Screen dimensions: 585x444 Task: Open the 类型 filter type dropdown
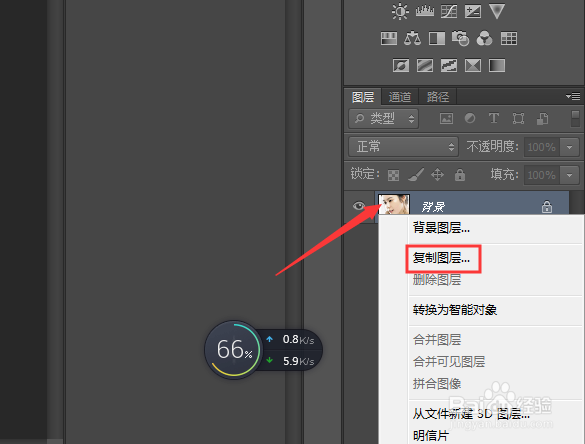pos(384,119)
